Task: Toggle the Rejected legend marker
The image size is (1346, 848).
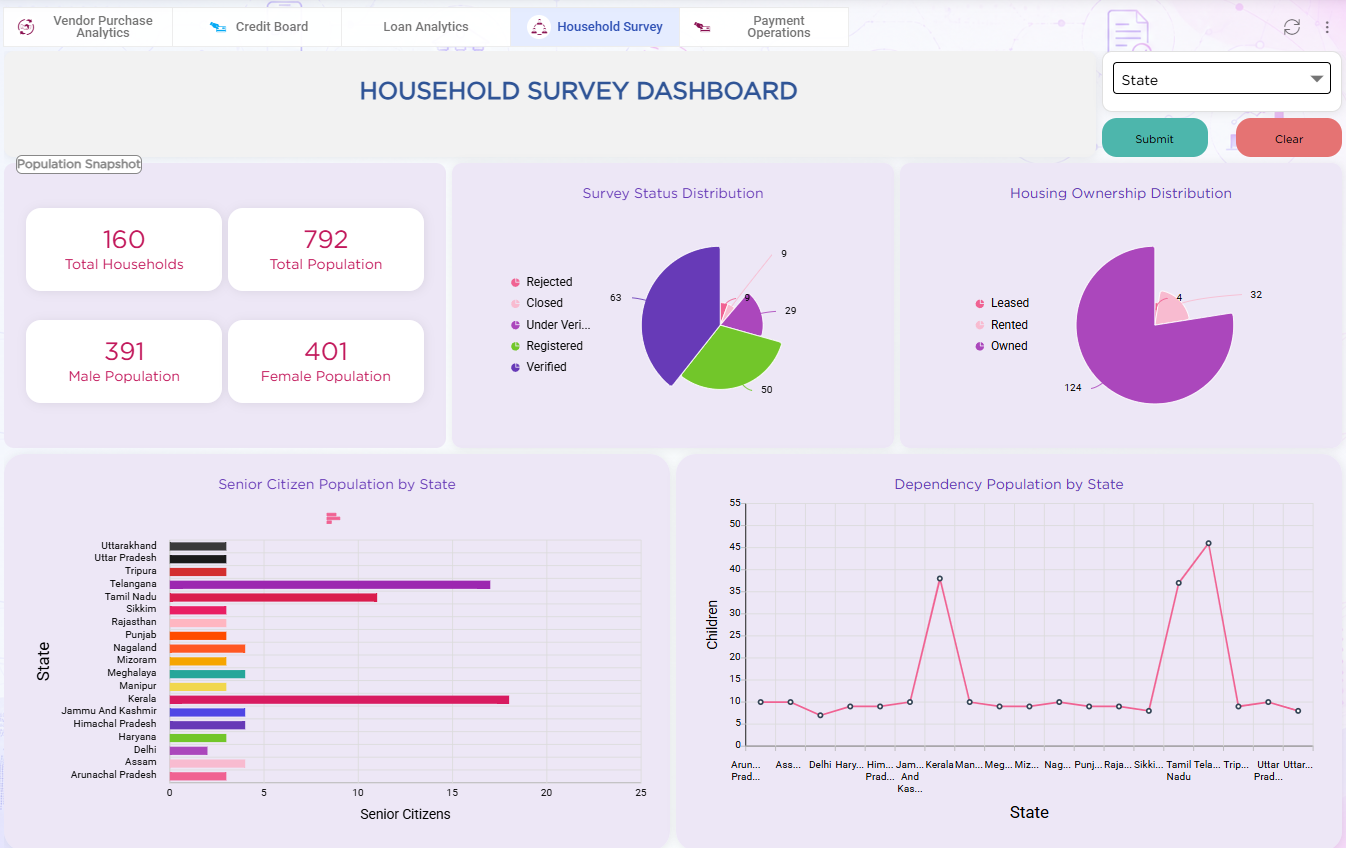Action: tap(516, 282)
